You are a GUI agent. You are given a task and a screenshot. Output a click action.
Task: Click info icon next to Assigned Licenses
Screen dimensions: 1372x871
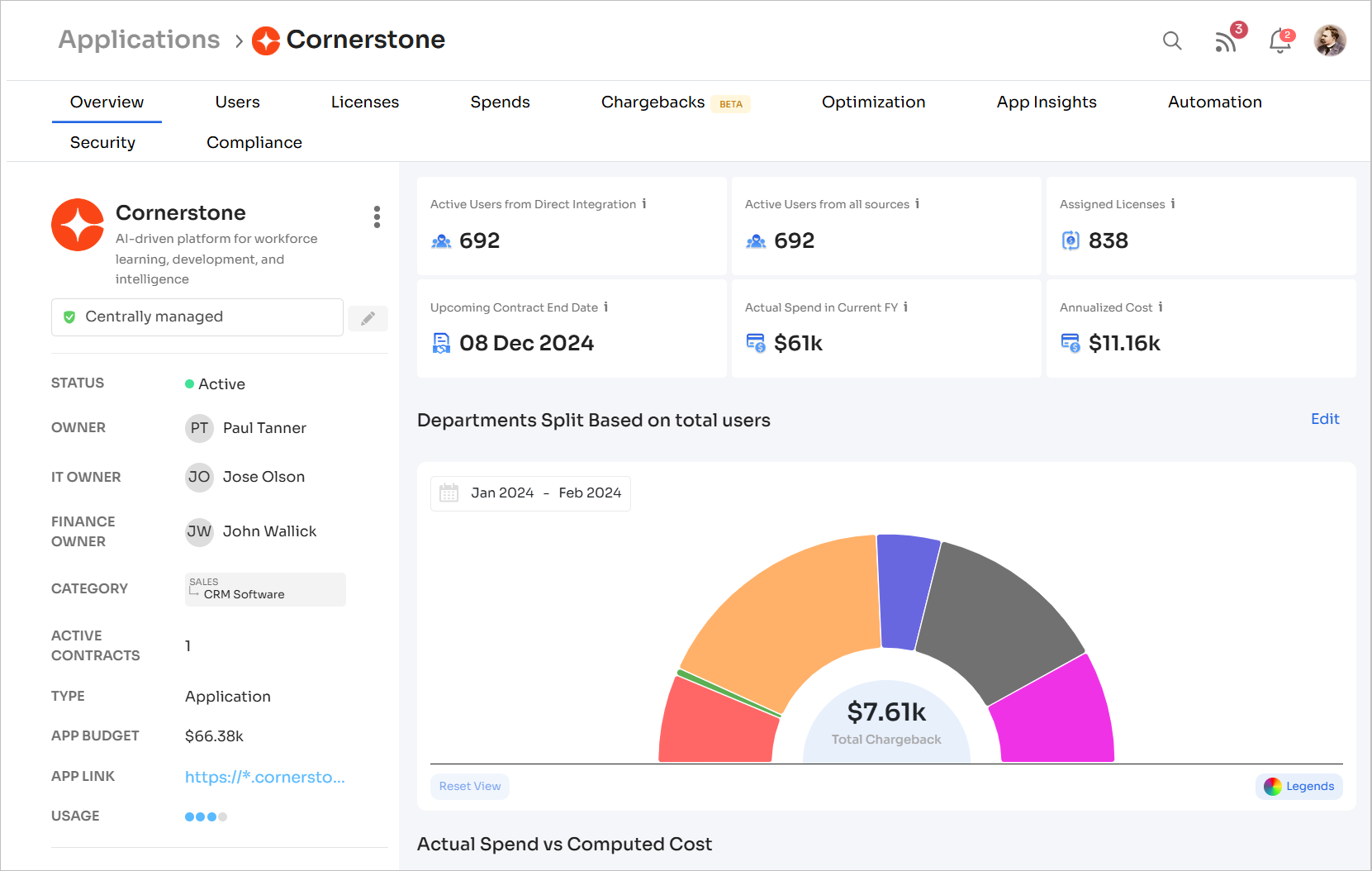[1173, 204]
